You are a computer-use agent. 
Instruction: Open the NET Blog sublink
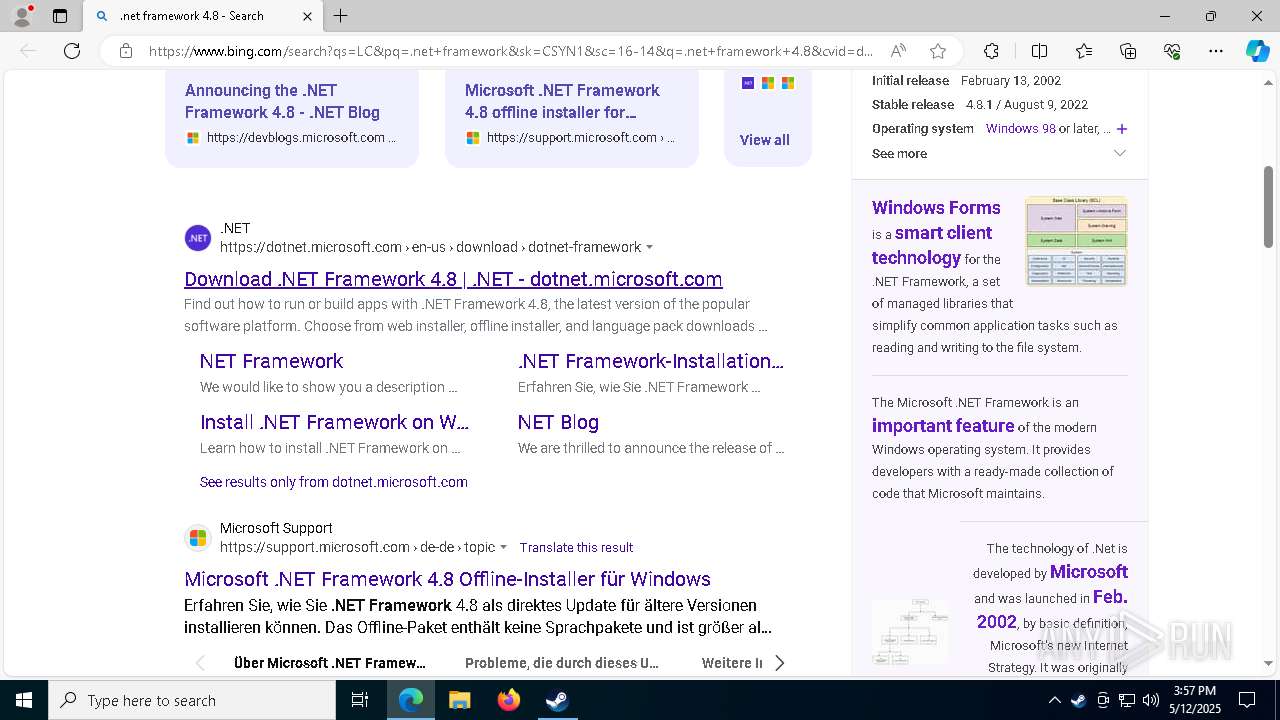pos(558,422)
